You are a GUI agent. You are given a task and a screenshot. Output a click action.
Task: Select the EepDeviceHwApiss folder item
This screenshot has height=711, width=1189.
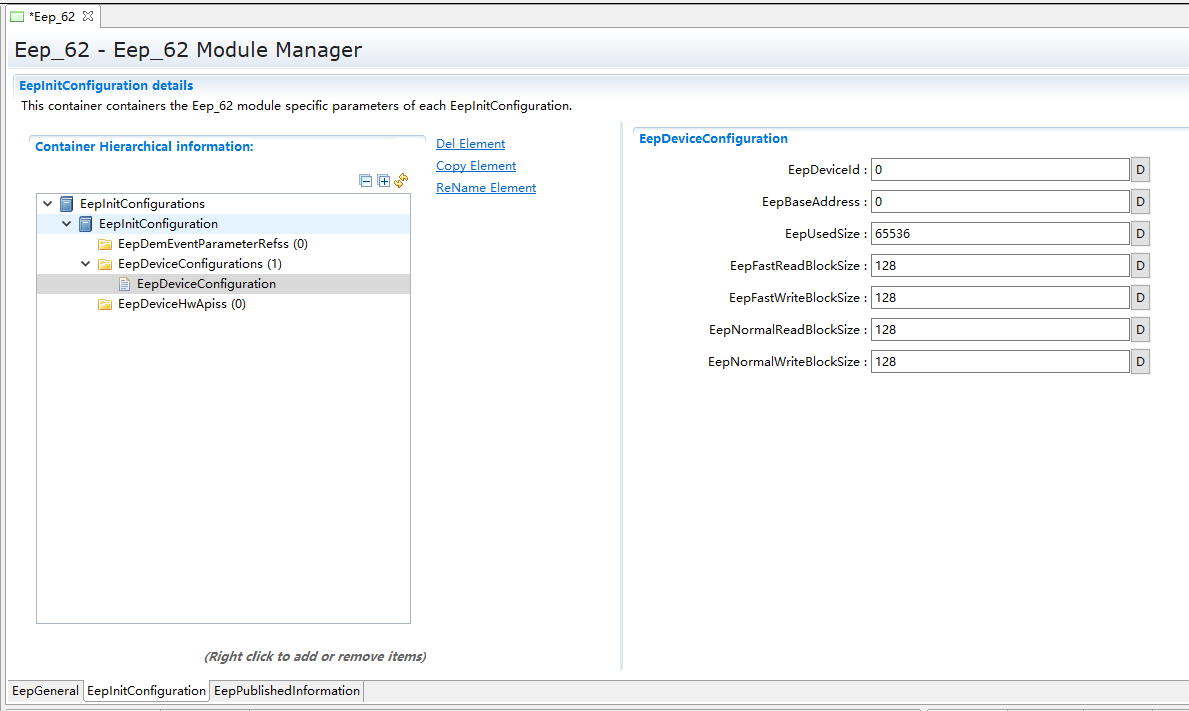tap(181, 304)
